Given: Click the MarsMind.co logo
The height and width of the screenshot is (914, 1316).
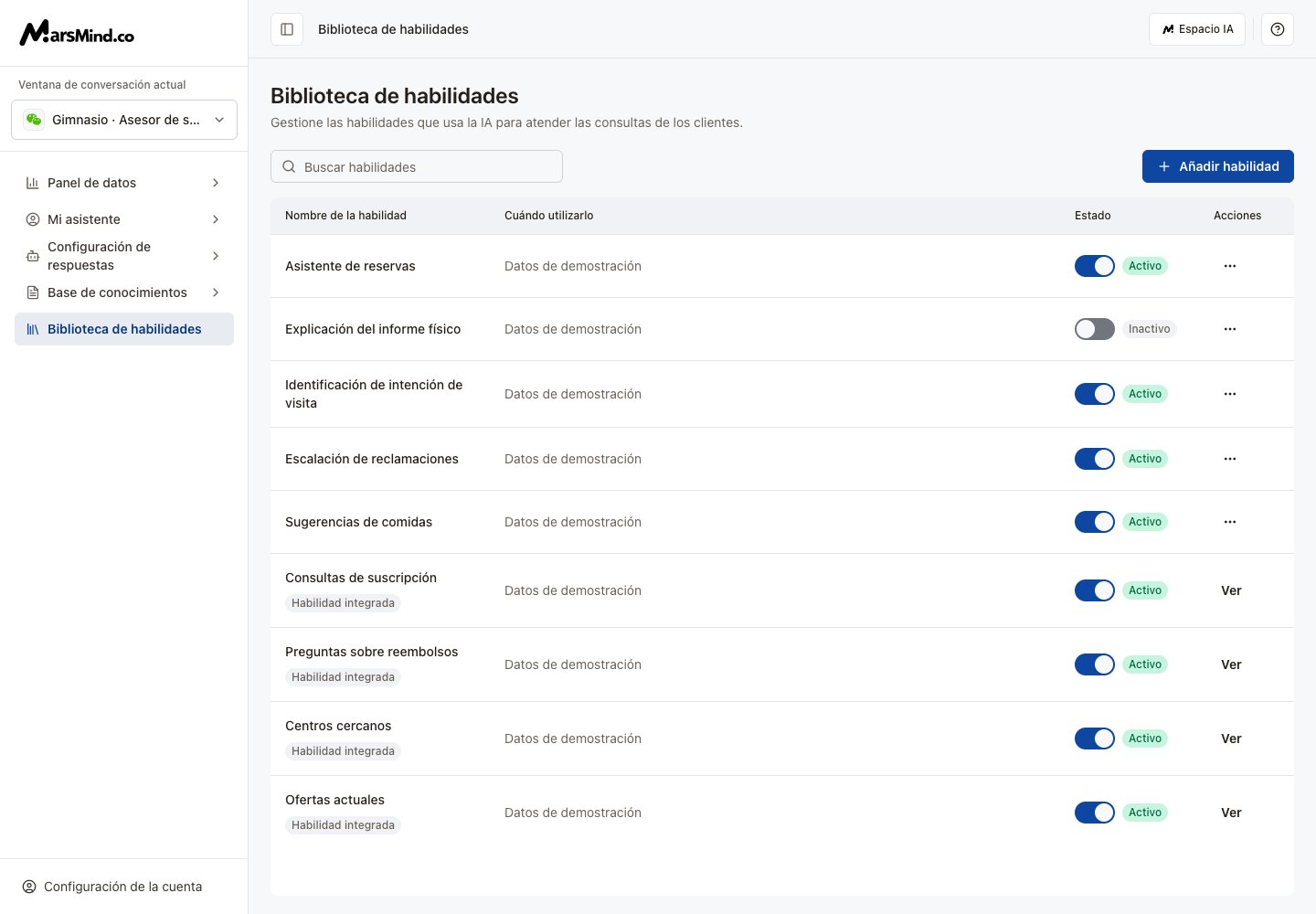Looking at the screenshot, I should [77, 34].
